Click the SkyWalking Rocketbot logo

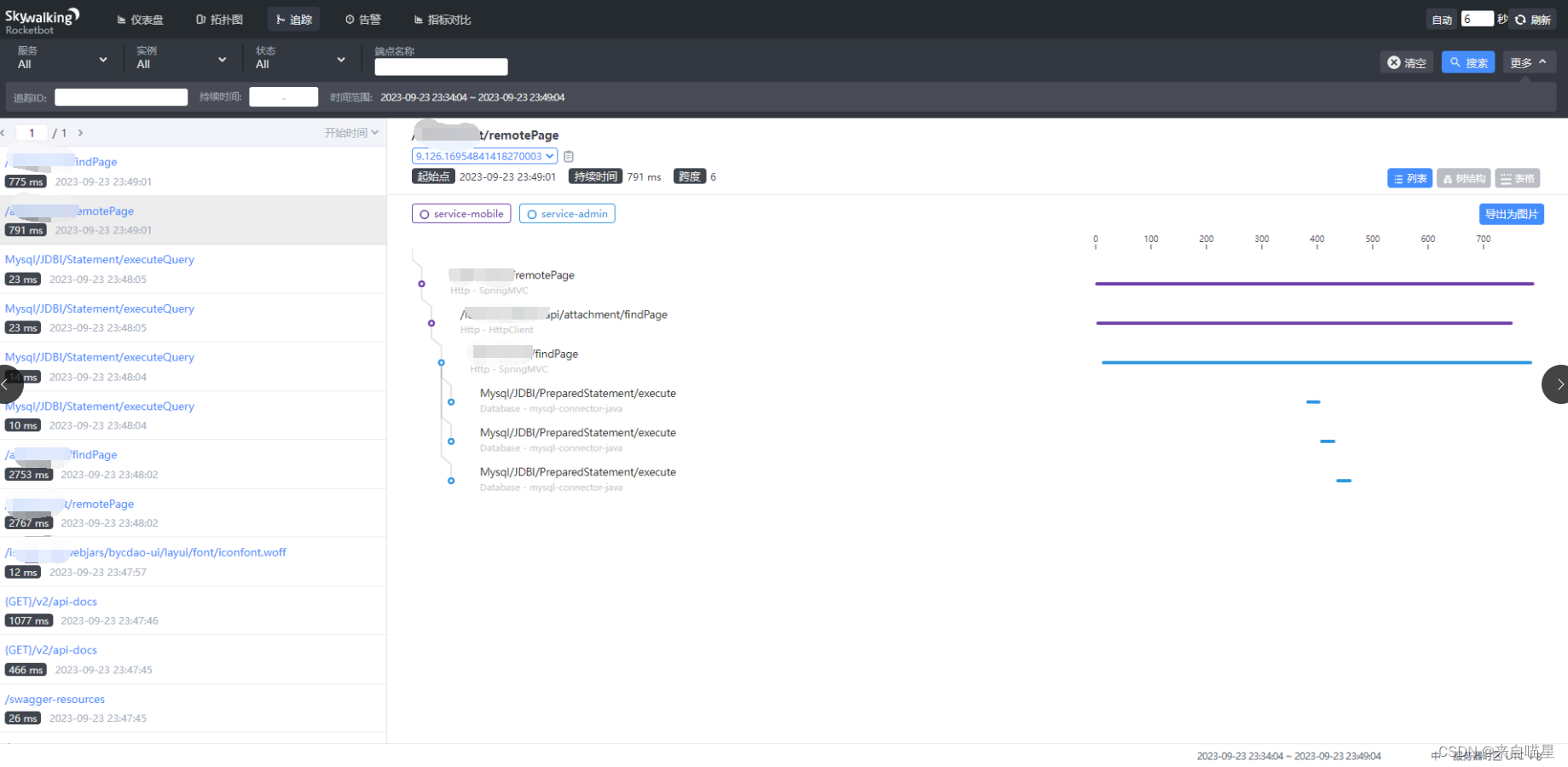[x=42, y=20]
